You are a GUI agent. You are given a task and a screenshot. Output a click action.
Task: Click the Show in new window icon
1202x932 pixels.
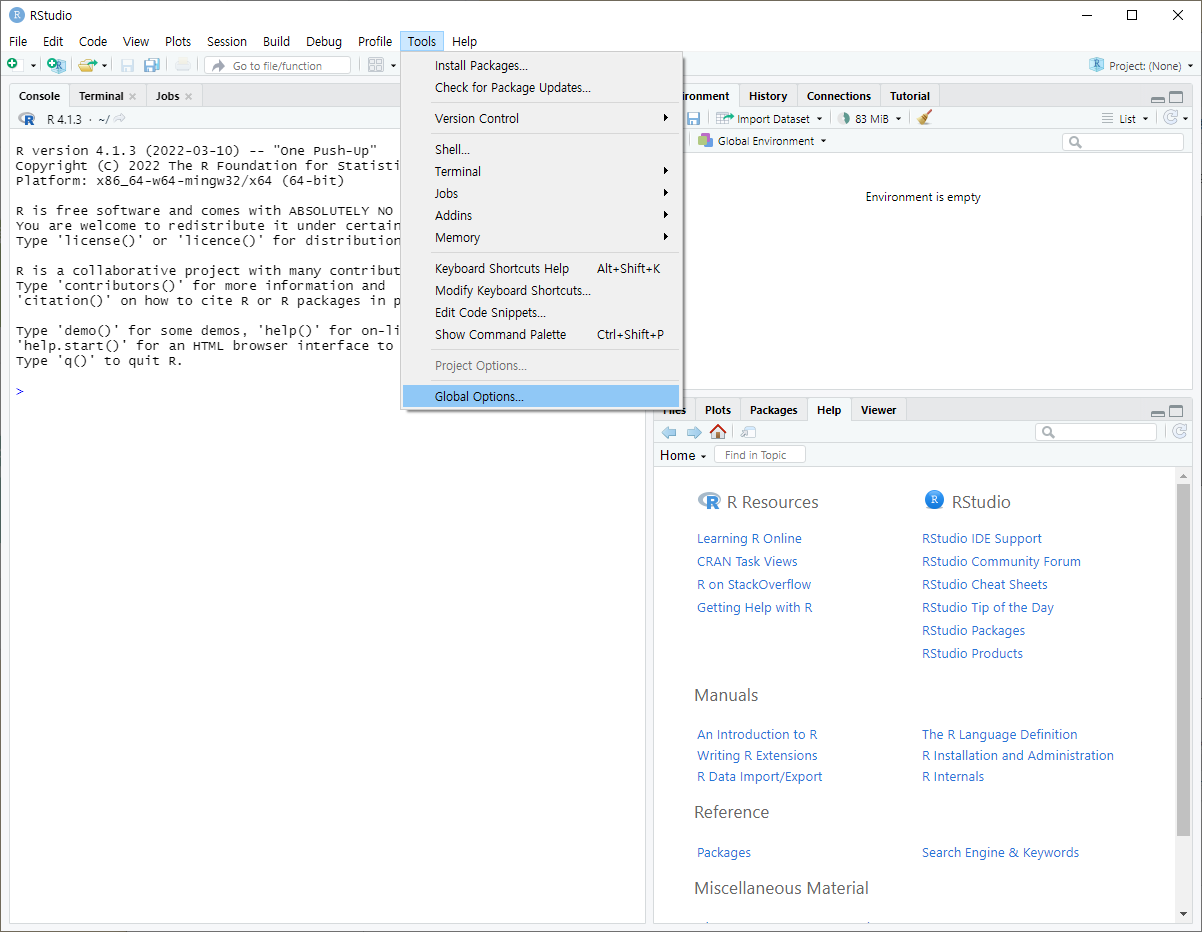[748, 432]
